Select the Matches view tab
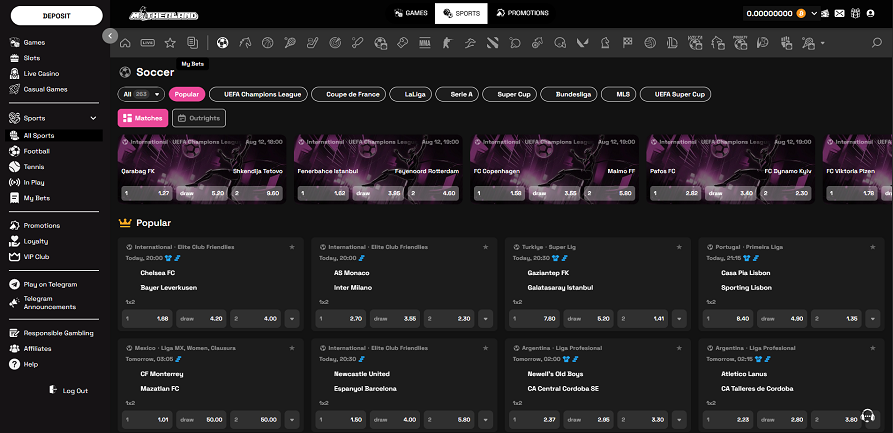This screenshot has height=433, width=893. [x=143, y=118]
